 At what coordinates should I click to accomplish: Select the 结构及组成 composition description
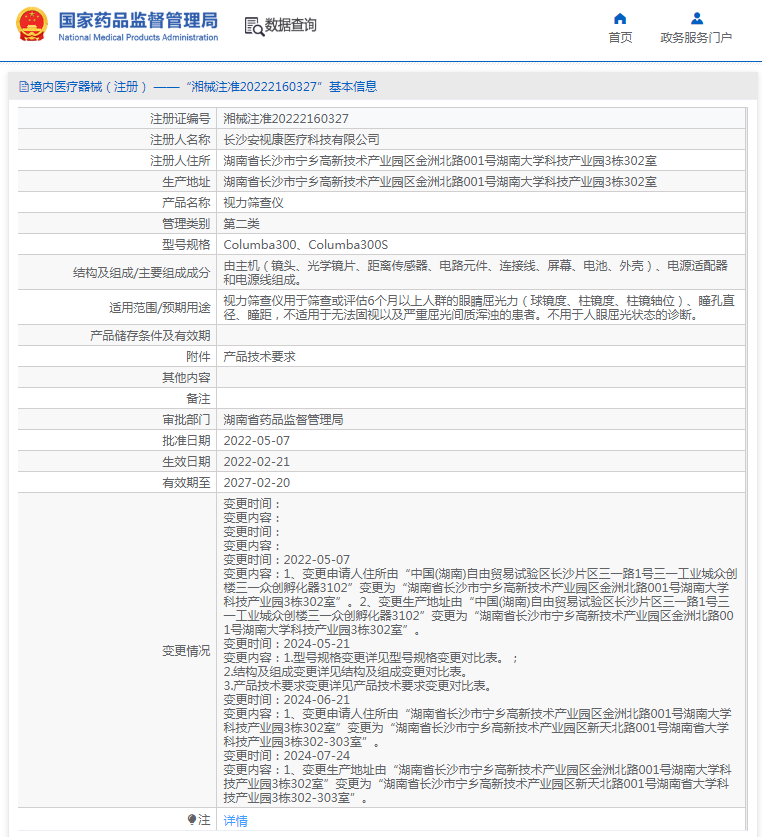pos(475,272)
